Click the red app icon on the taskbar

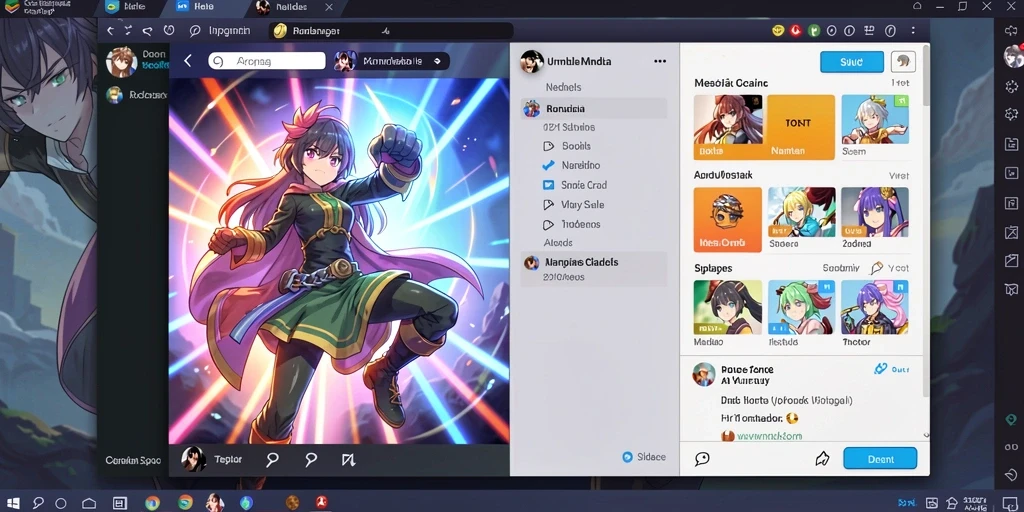coord(321,503)
